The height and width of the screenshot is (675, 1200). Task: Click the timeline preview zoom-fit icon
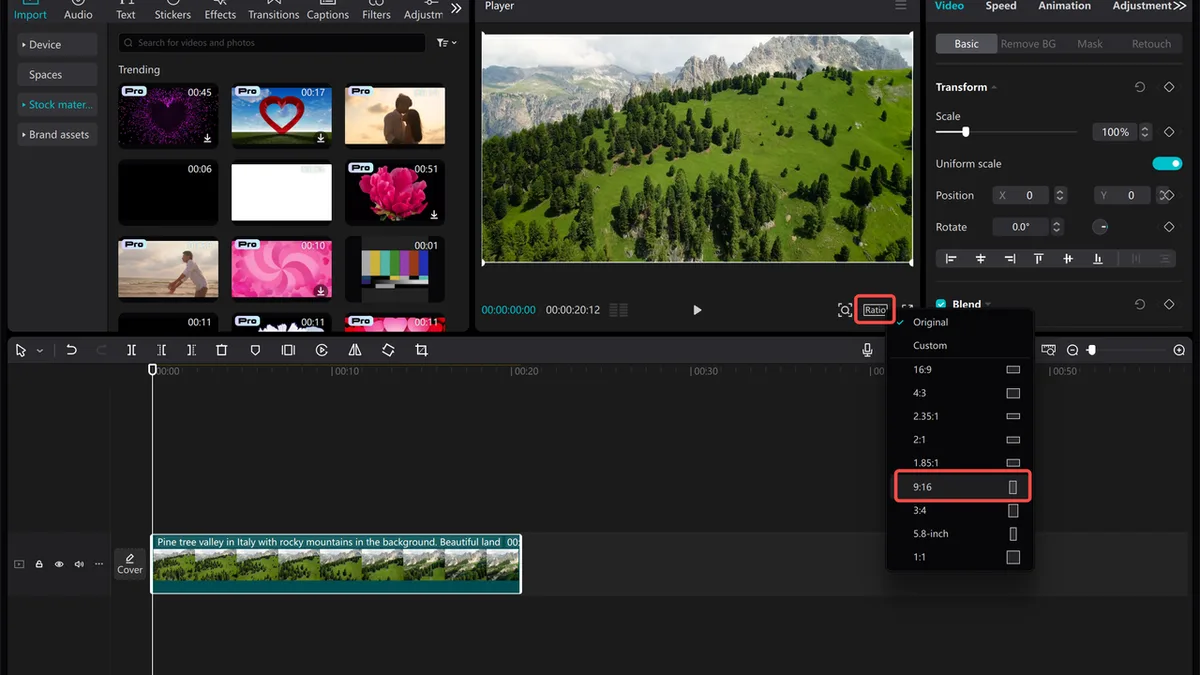pos(1048,350)
